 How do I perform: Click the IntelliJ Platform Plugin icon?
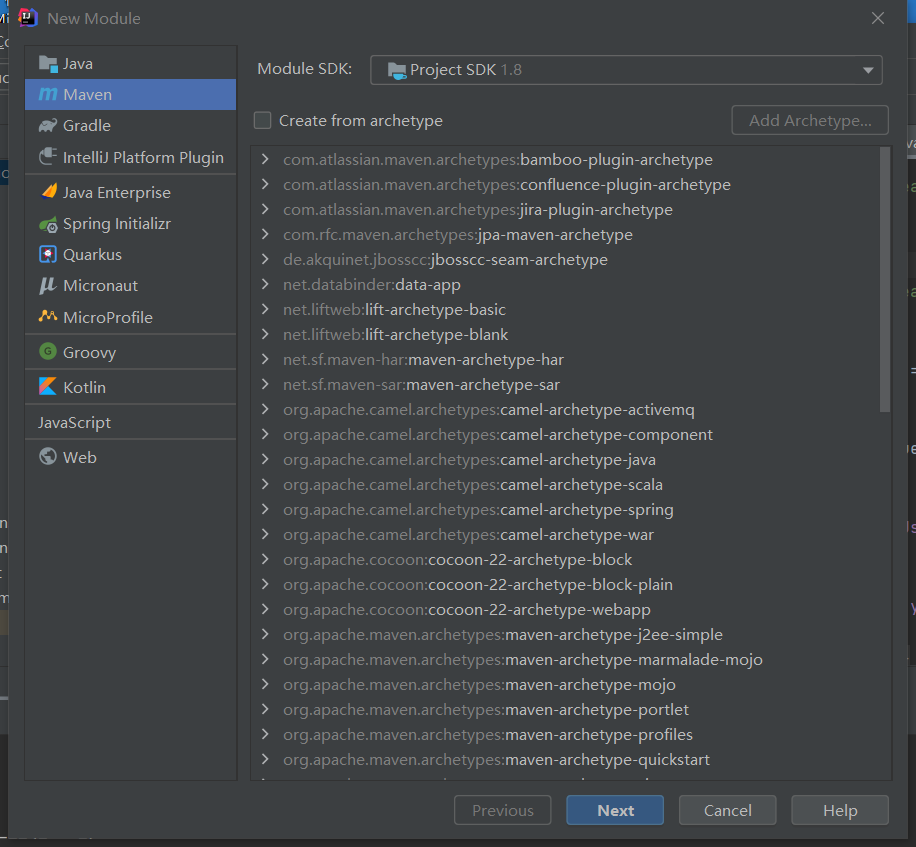coord(48,157)
